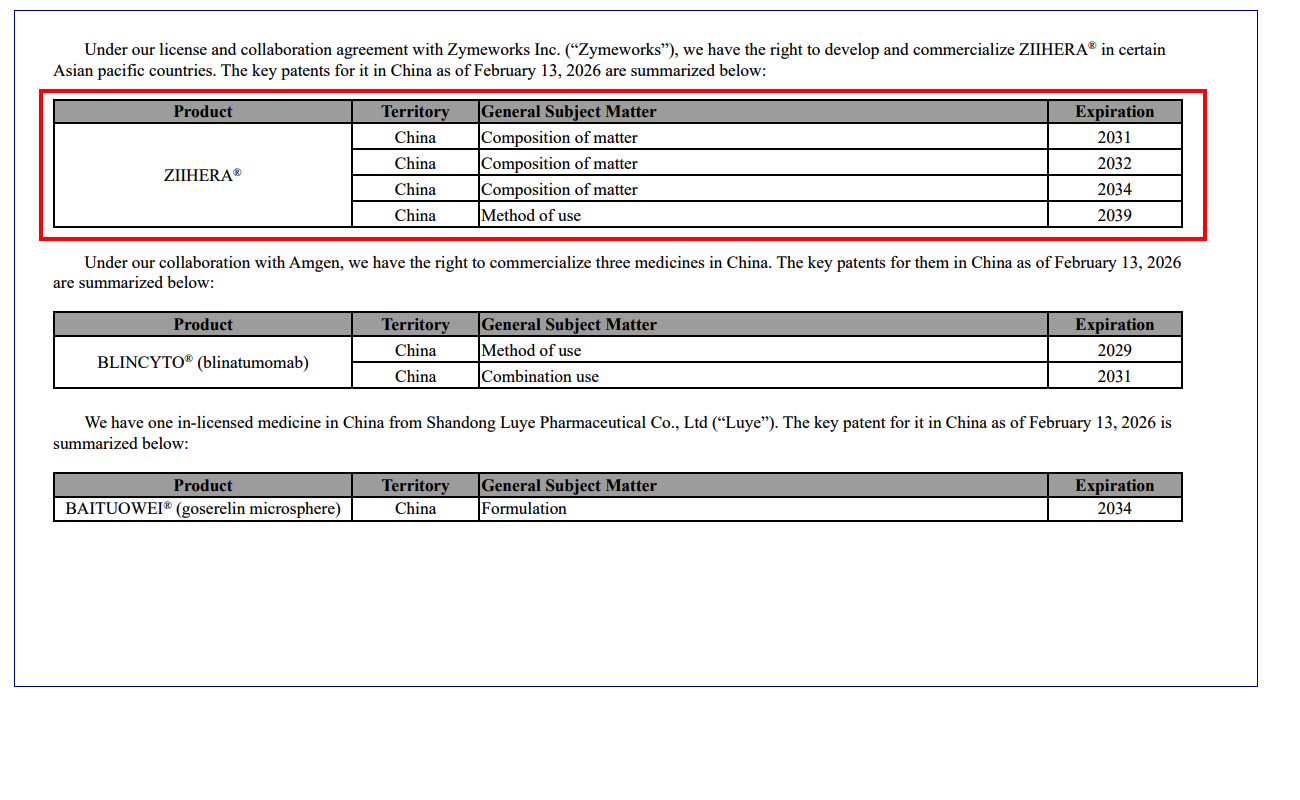
Task: Click "Product" header in the ZIIHERA table
Action: 203,111
